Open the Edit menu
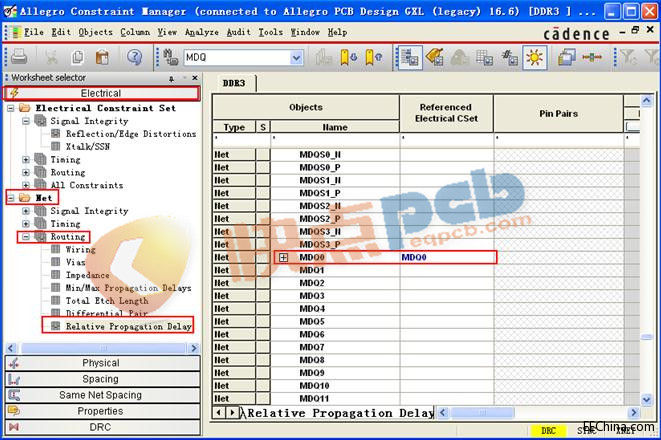 (x=61, y=32)
